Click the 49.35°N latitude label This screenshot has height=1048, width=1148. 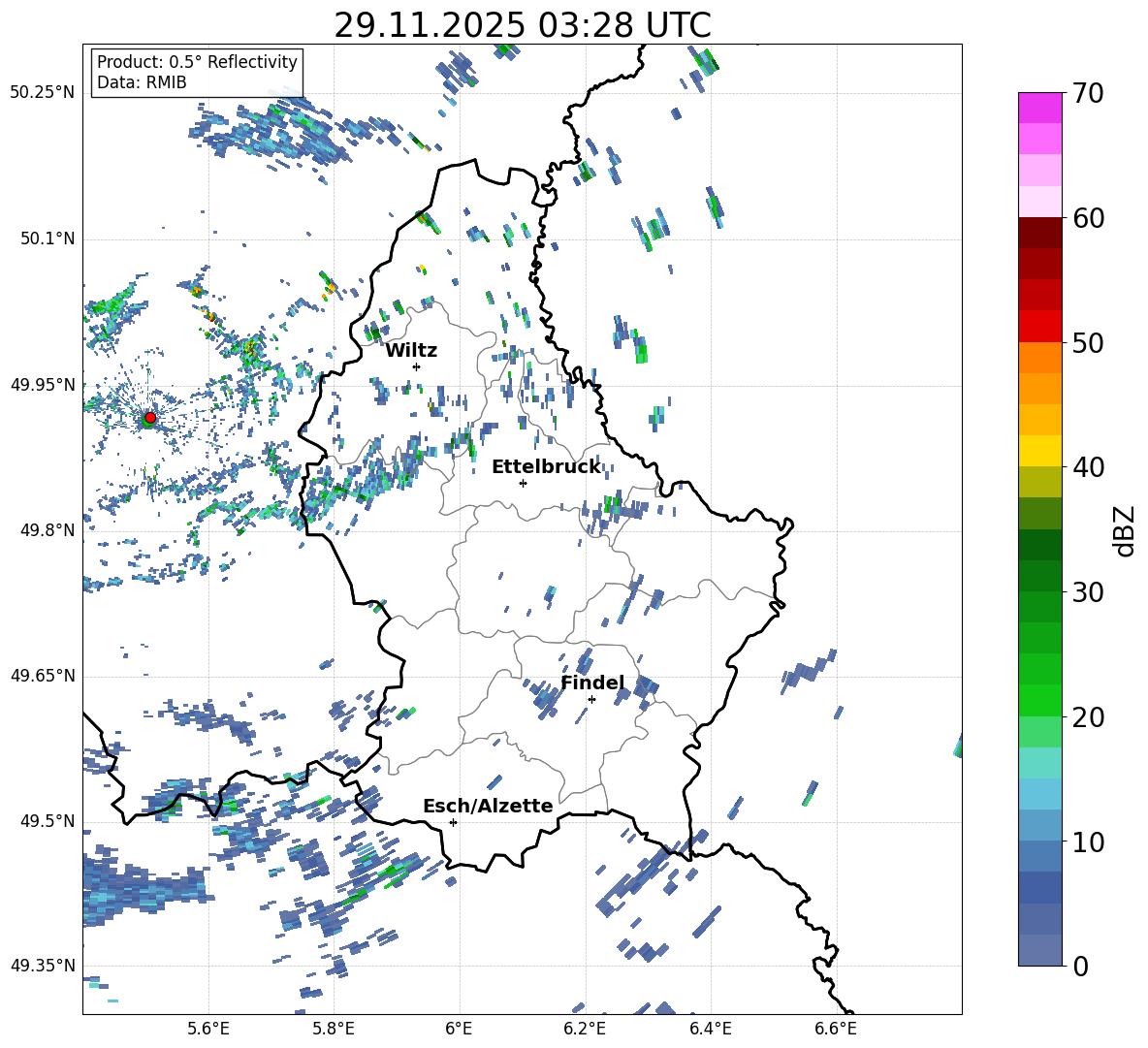[x=44, y=966]
